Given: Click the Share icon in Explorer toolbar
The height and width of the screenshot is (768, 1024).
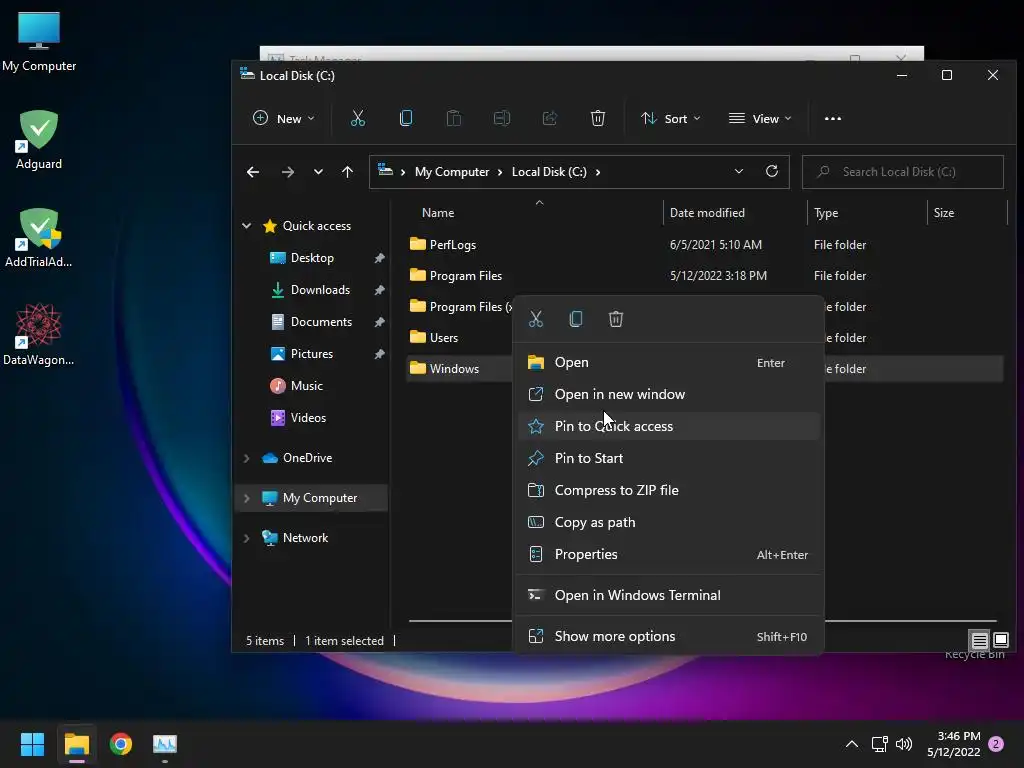Looking at the screenshot, I should coord(550,118).
